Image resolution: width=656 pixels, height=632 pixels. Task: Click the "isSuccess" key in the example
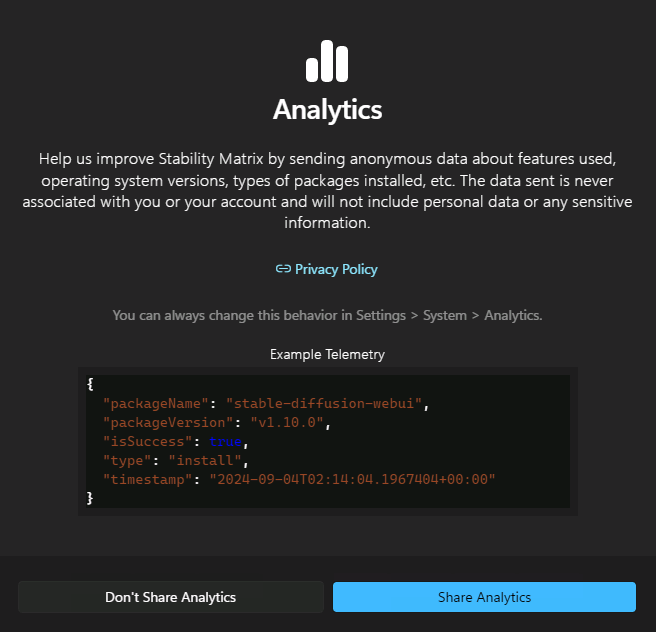[x=146, y=442]
